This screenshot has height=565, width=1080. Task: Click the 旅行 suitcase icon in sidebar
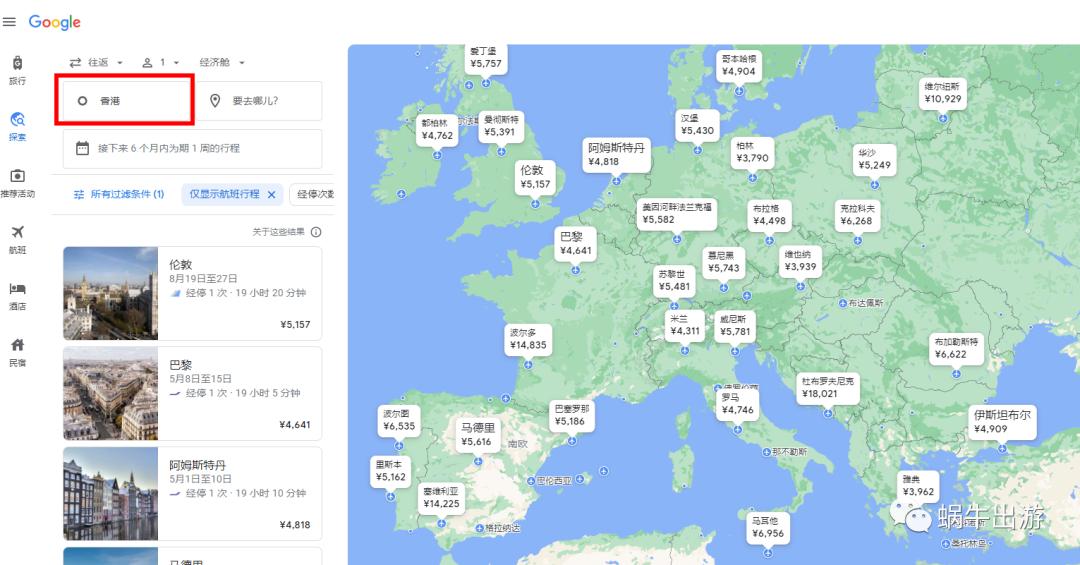[x=17, y=63]
